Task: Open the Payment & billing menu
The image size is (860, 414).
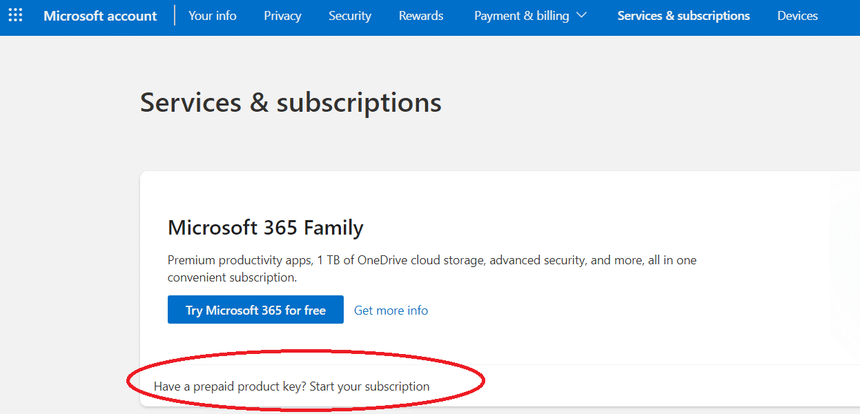Action: point(521,16)
